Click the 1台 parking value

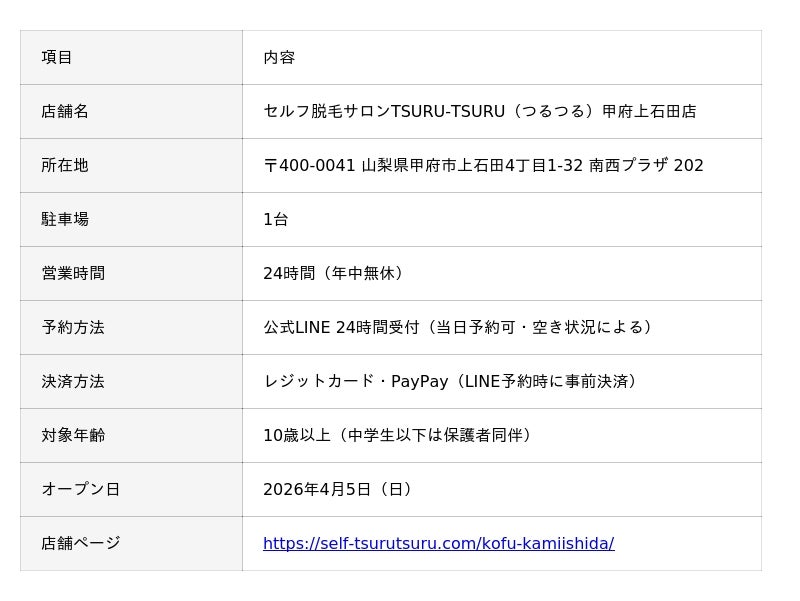(x=275, y=219)
